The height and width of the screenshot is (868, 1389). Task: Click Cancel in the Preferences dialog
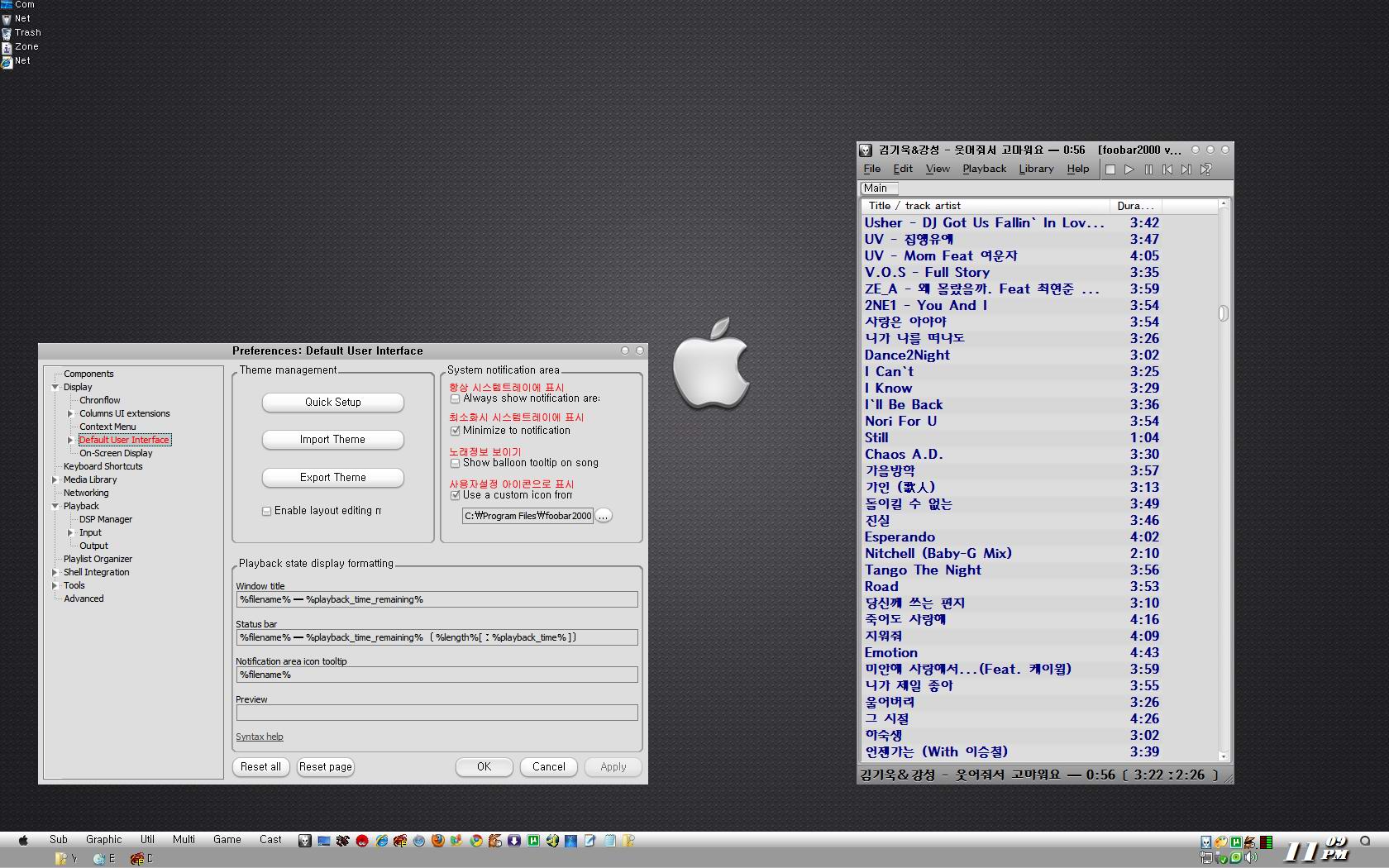pos(549,767)
